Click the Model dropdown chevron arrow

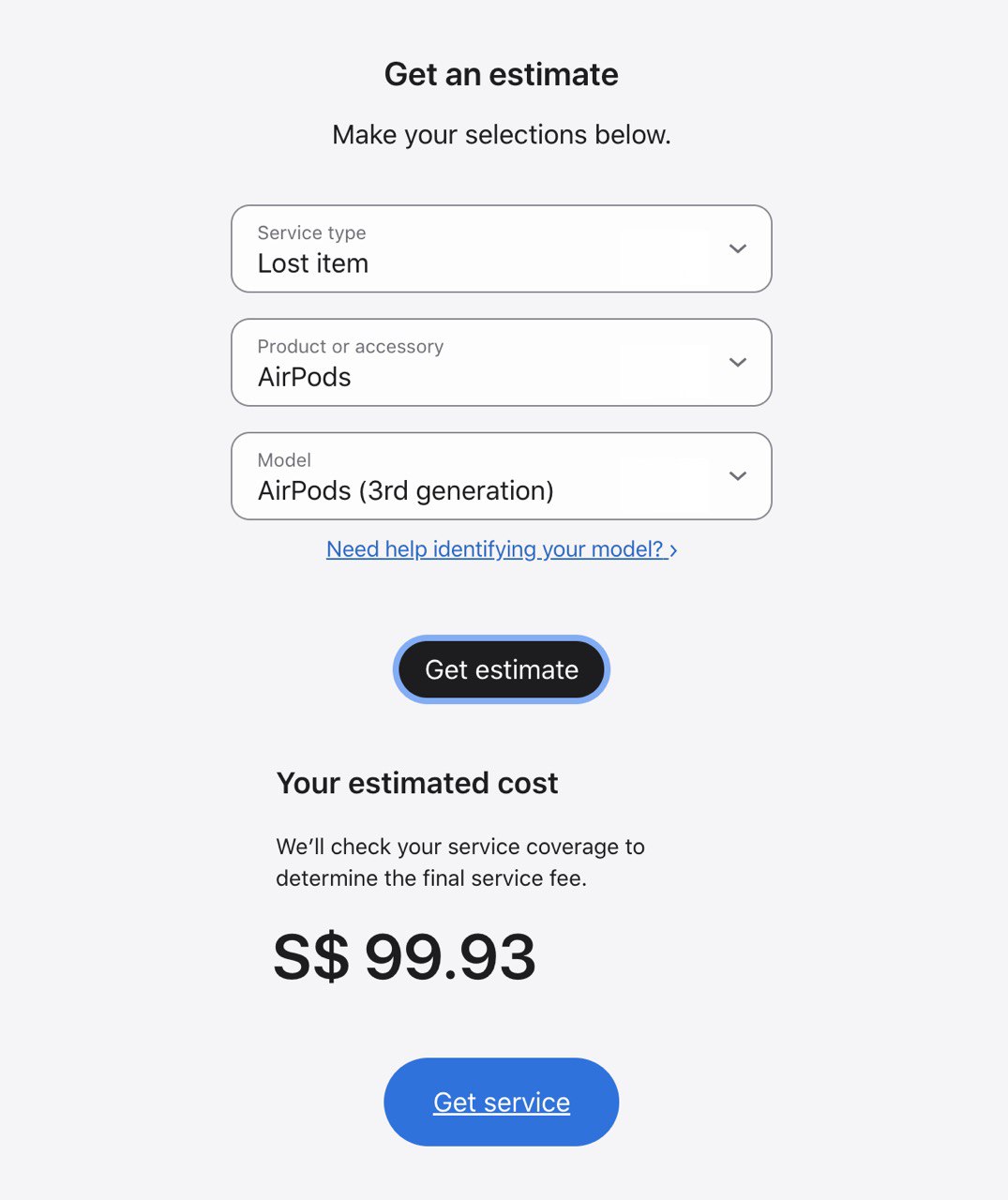738,475
